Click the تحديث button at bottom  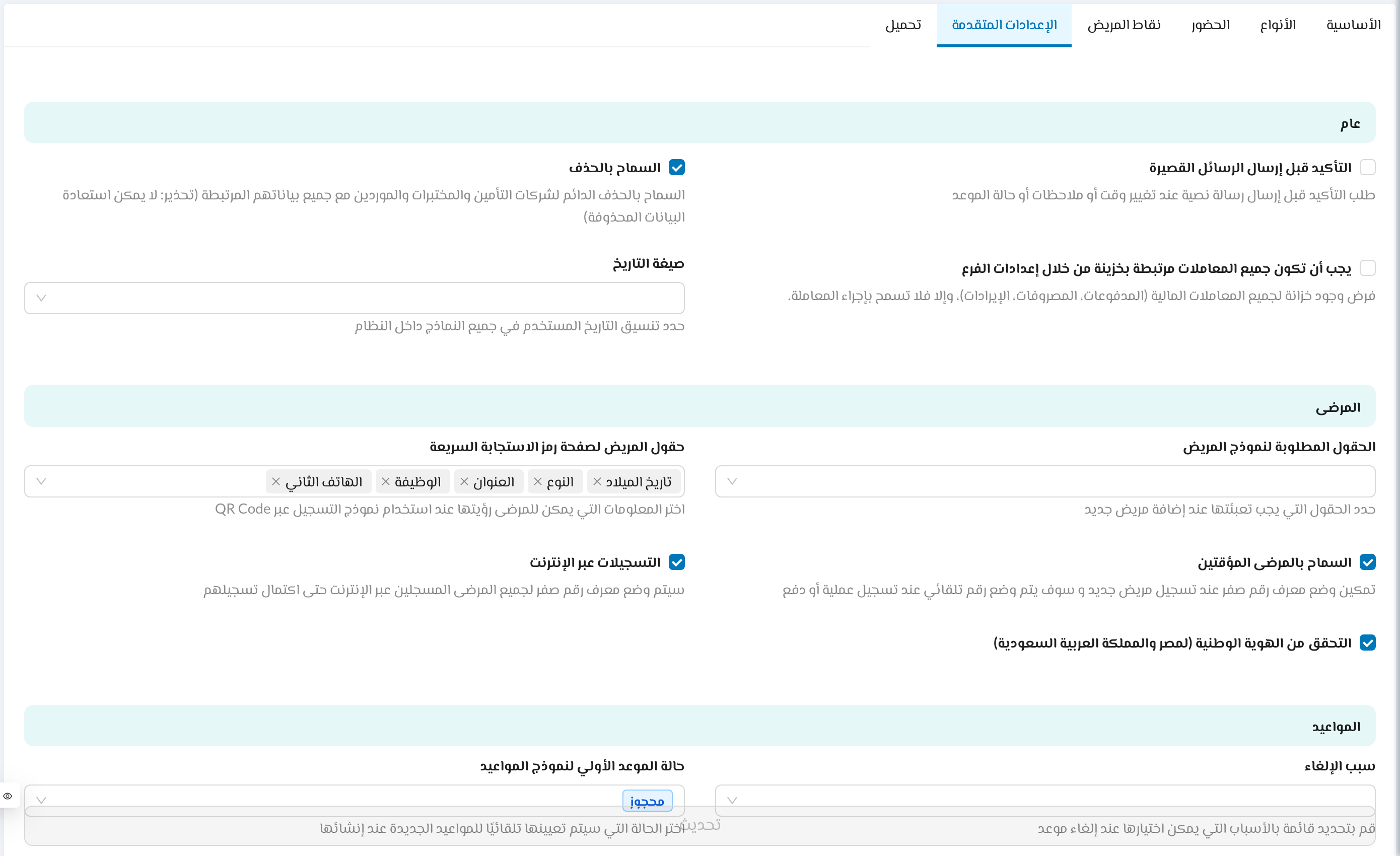point(699,825)
